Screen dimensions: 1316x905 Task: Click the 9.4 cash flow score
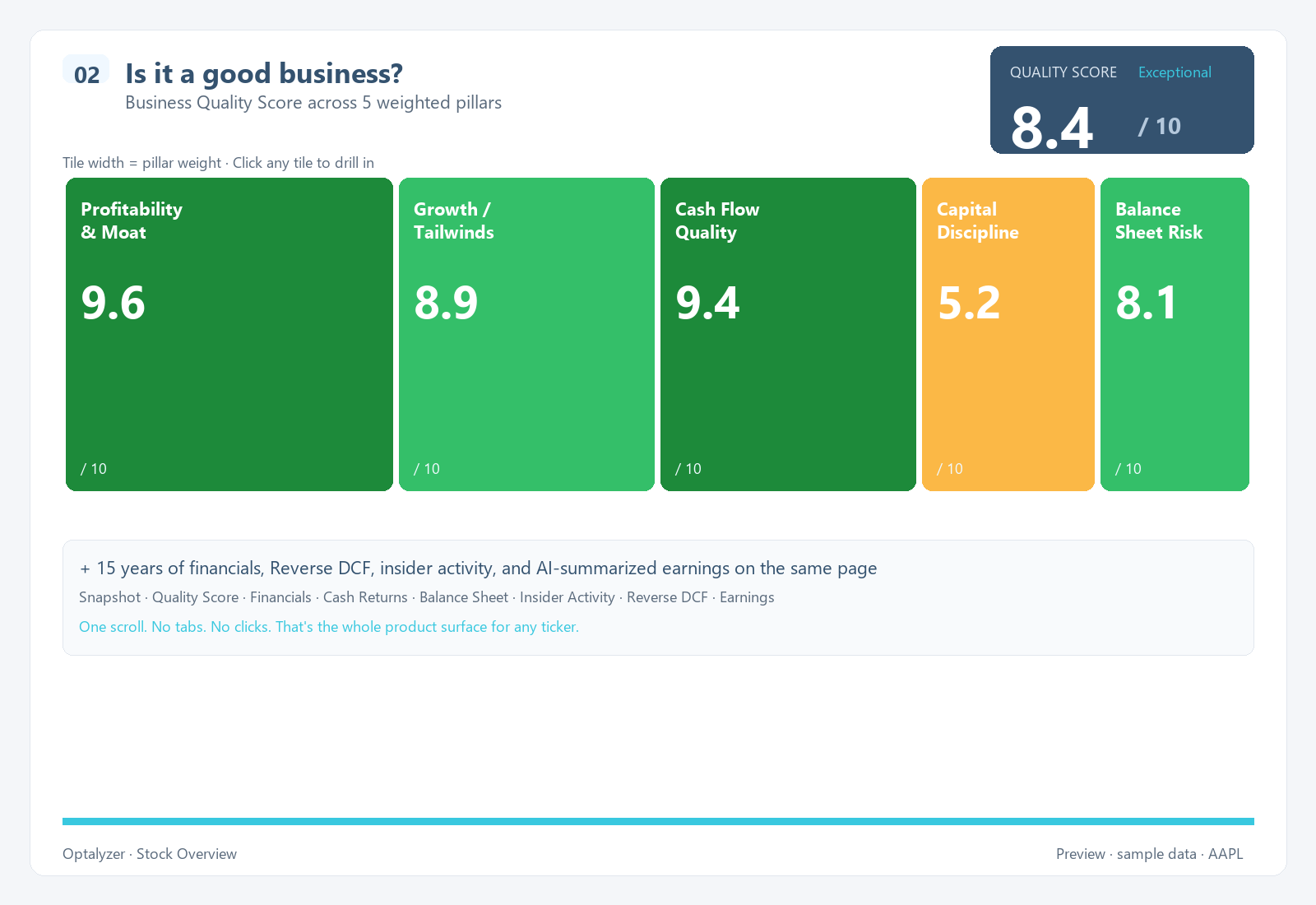click(707, 303)
